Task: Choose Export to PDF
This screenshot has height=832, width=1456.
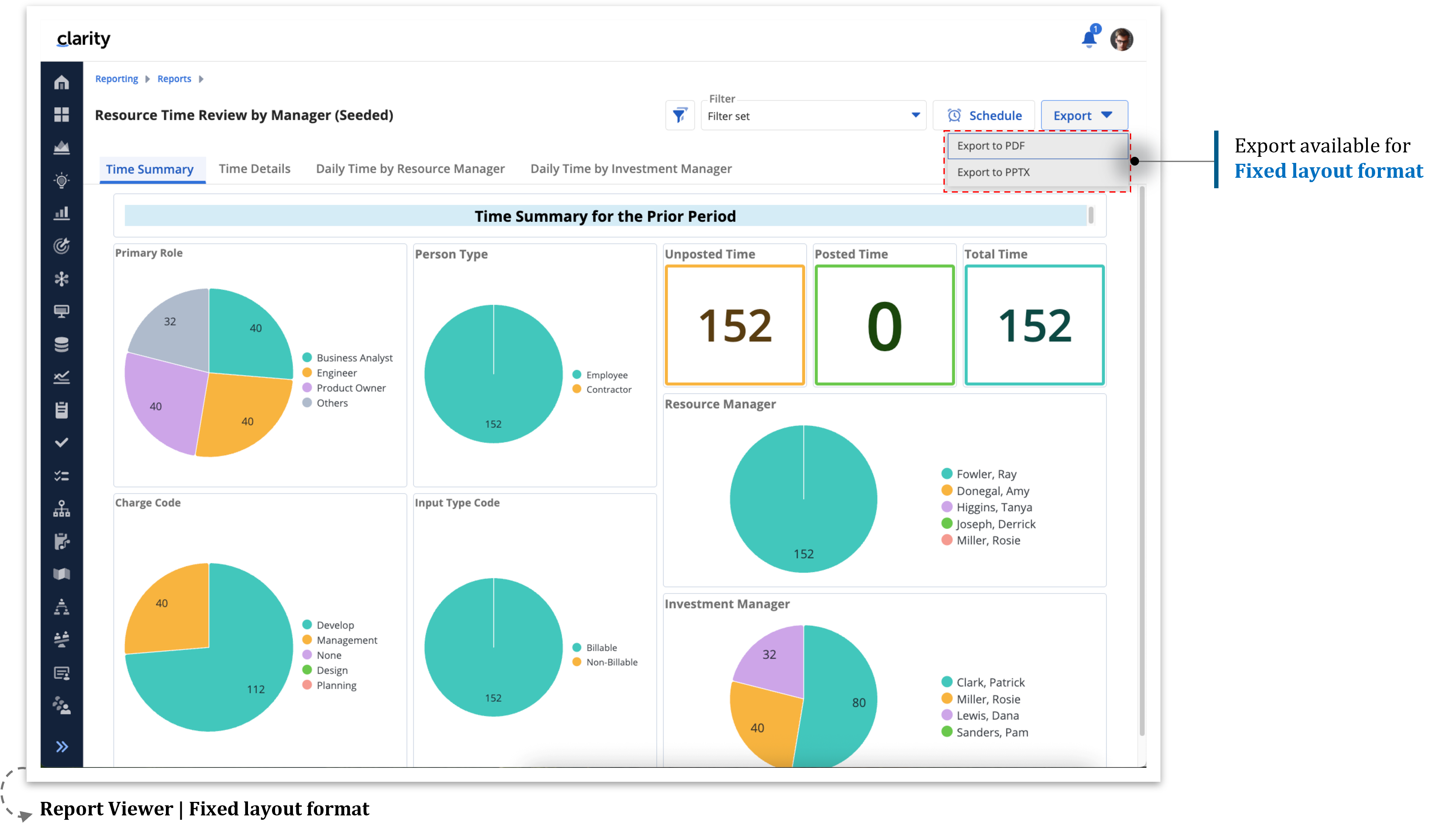Action: [991, 146]
